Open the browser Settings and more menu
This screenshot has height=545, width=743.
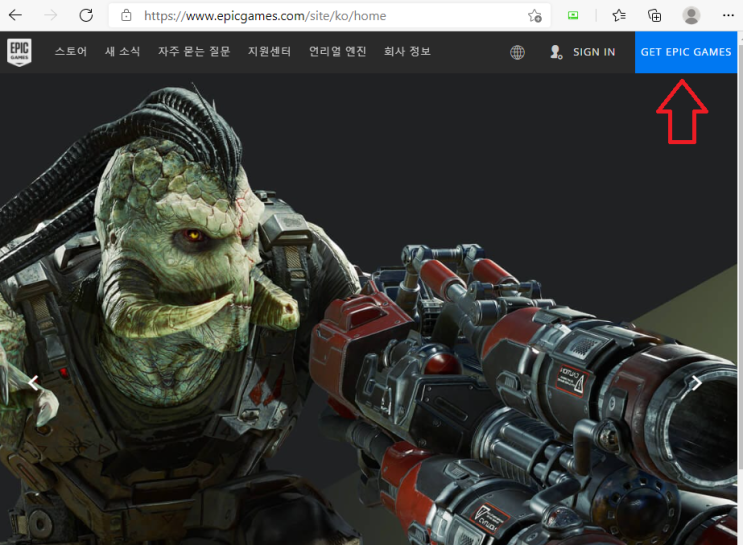[x=728, y=16]
